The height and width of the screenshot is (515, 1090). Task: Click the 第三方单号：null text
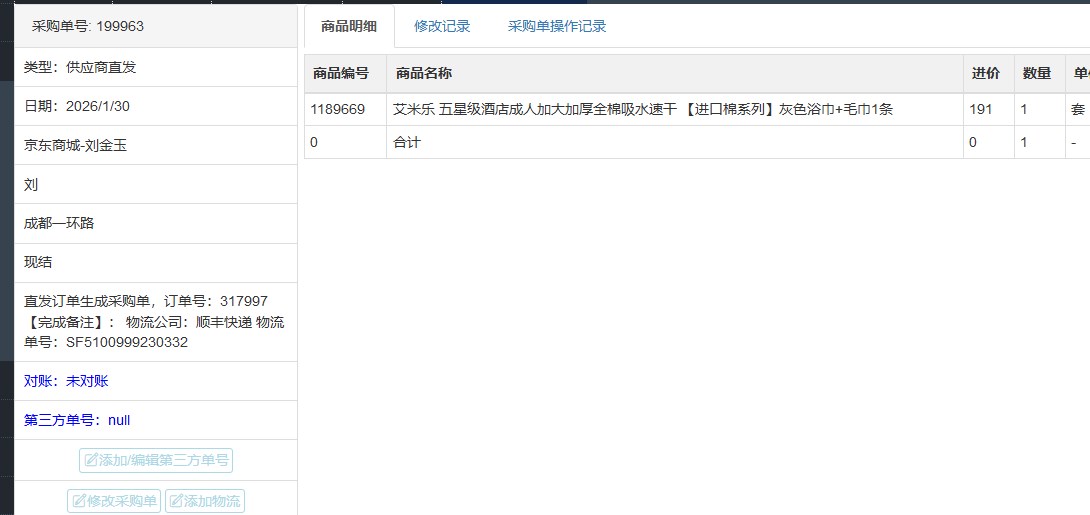click(77, 420)
